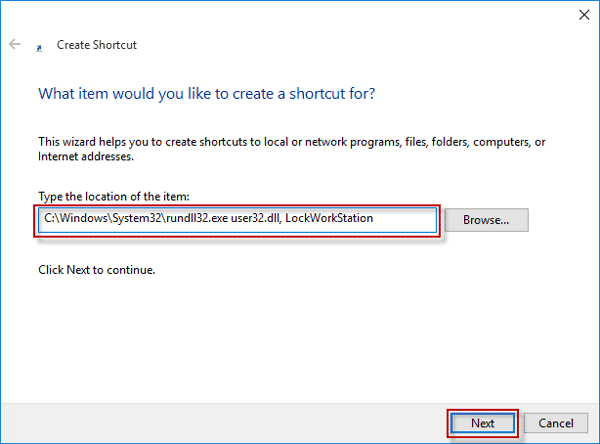Go back with the arrow icon
Viewport: 600px width, 444px height.
15,44
